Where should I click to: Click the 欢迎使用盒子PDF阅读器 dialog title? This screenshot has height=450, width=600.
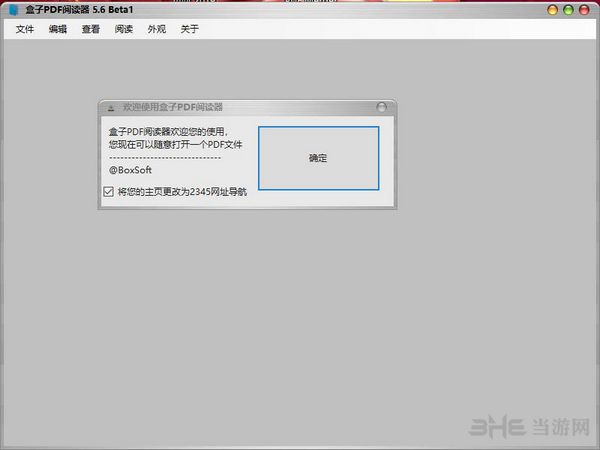point(173,107)
